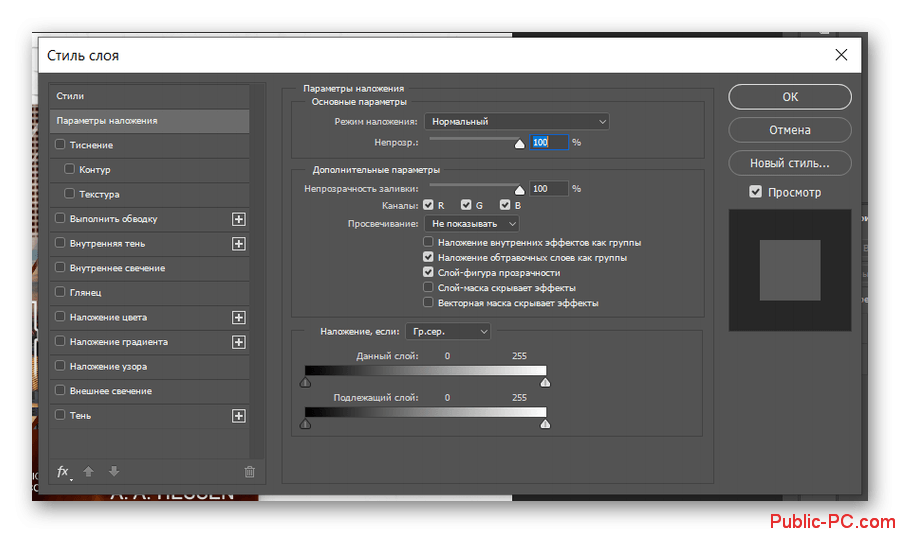Viewport: 900px width, 533px height.
Task: Enable the Наложение цвета checkbox
Action: [x=60, y=316]
